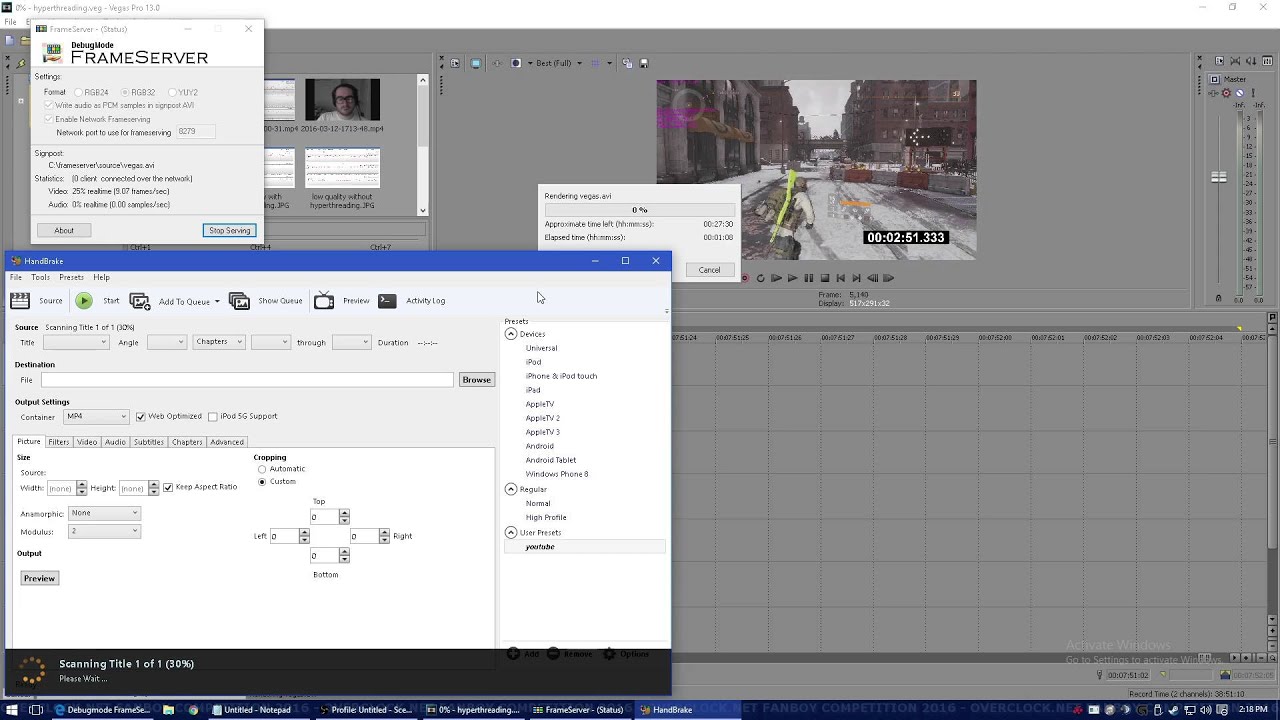
Task: Click the Master volume fader
Action: pyautogui.click(x=1219, y=178)
